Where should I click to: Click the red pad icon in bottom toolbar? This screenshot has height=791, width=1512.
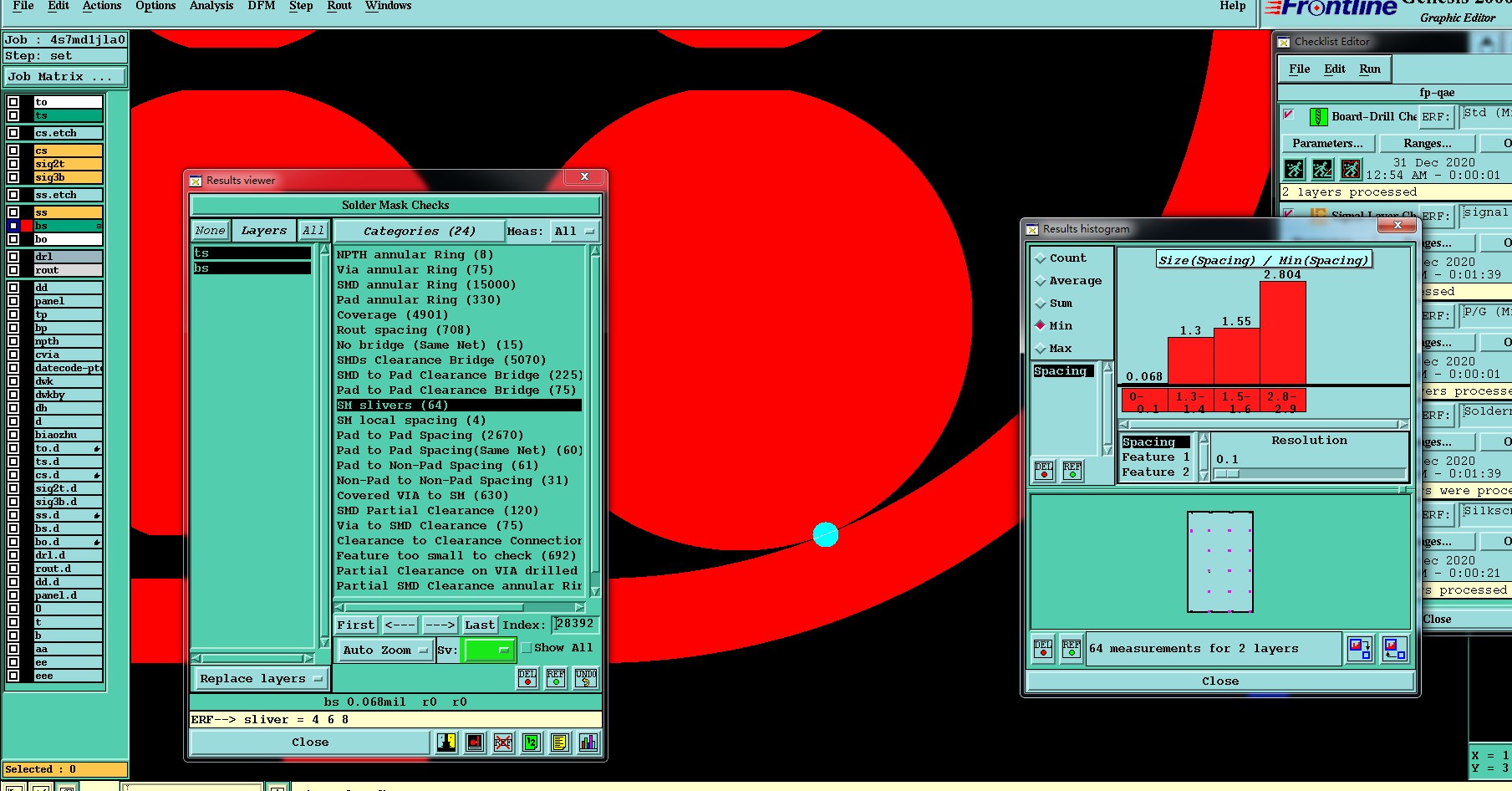(475, 742)
